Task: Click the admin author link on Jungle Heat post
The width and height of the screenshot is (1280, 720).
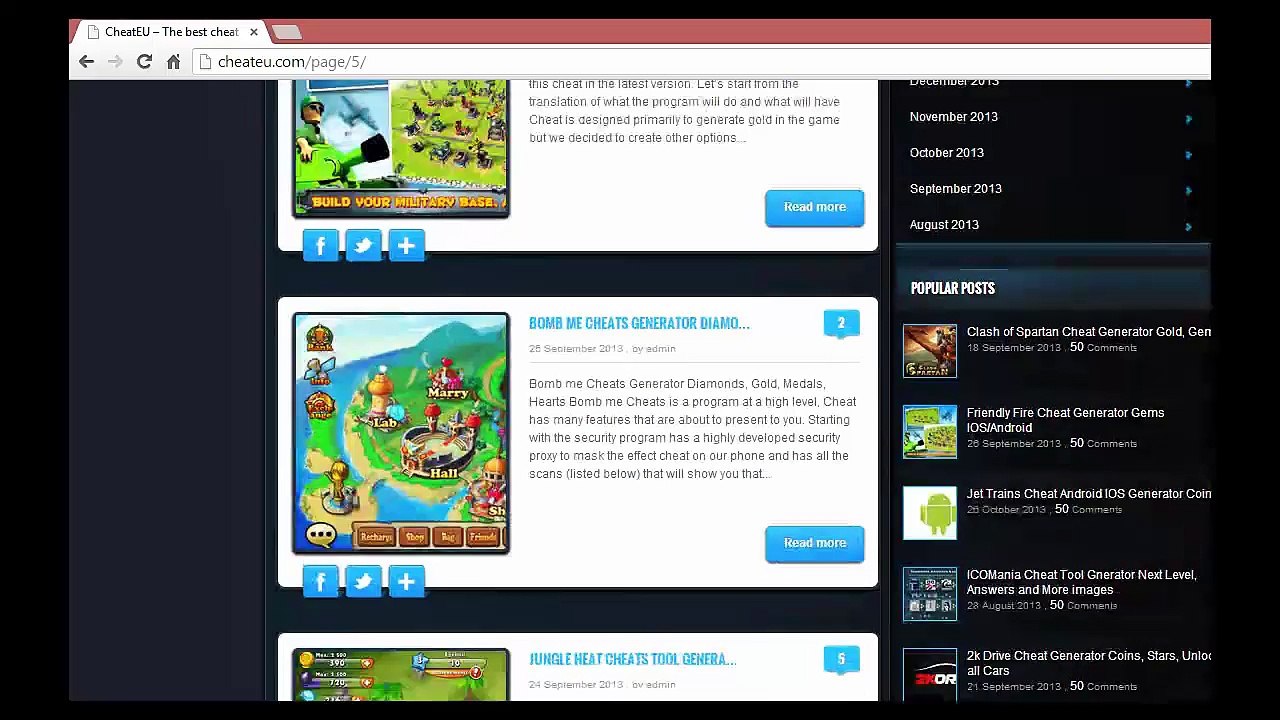Action: pos(661,685)
